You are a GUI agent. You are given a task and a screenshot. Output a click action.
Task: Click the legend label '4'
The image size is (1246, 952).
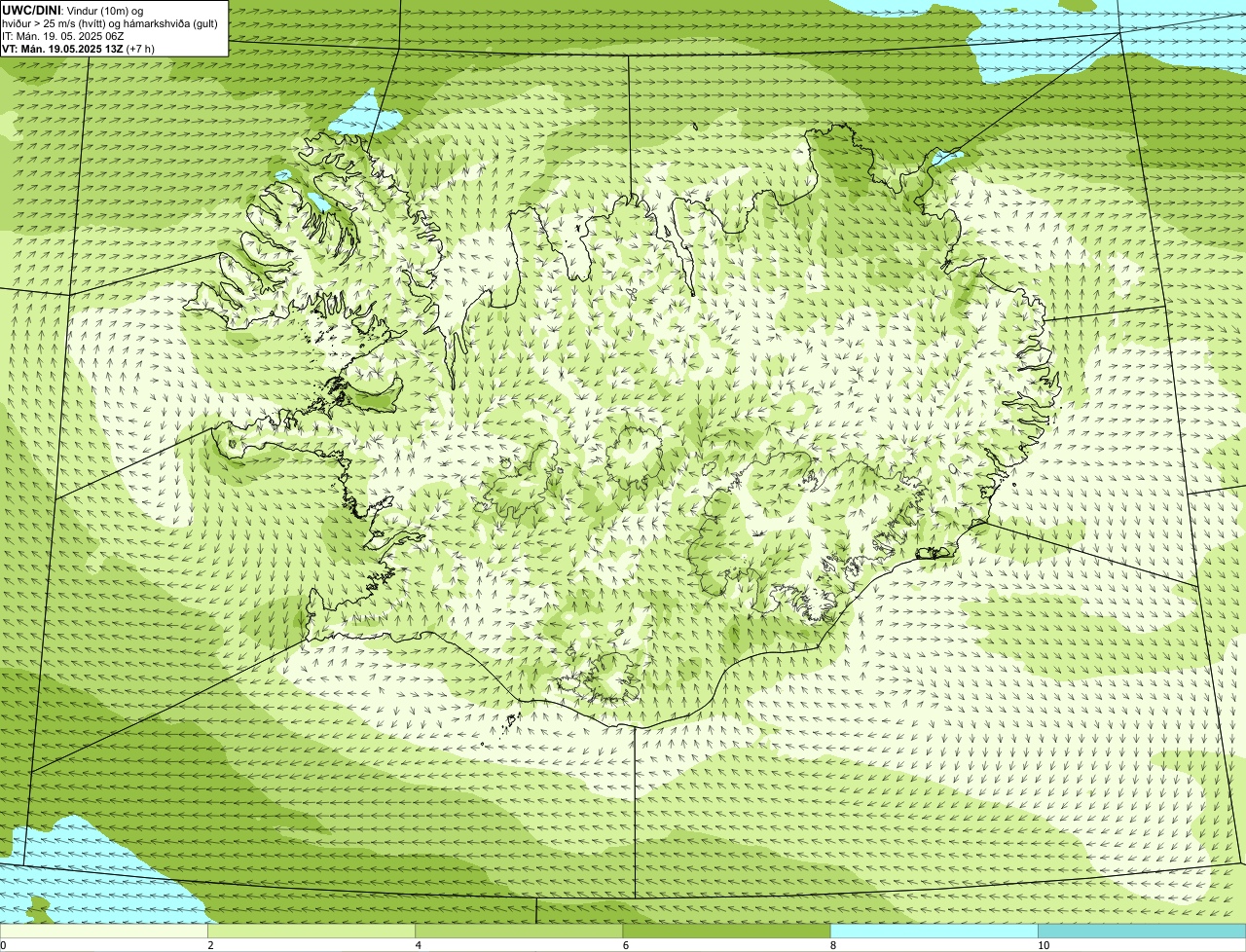point(419,945)
